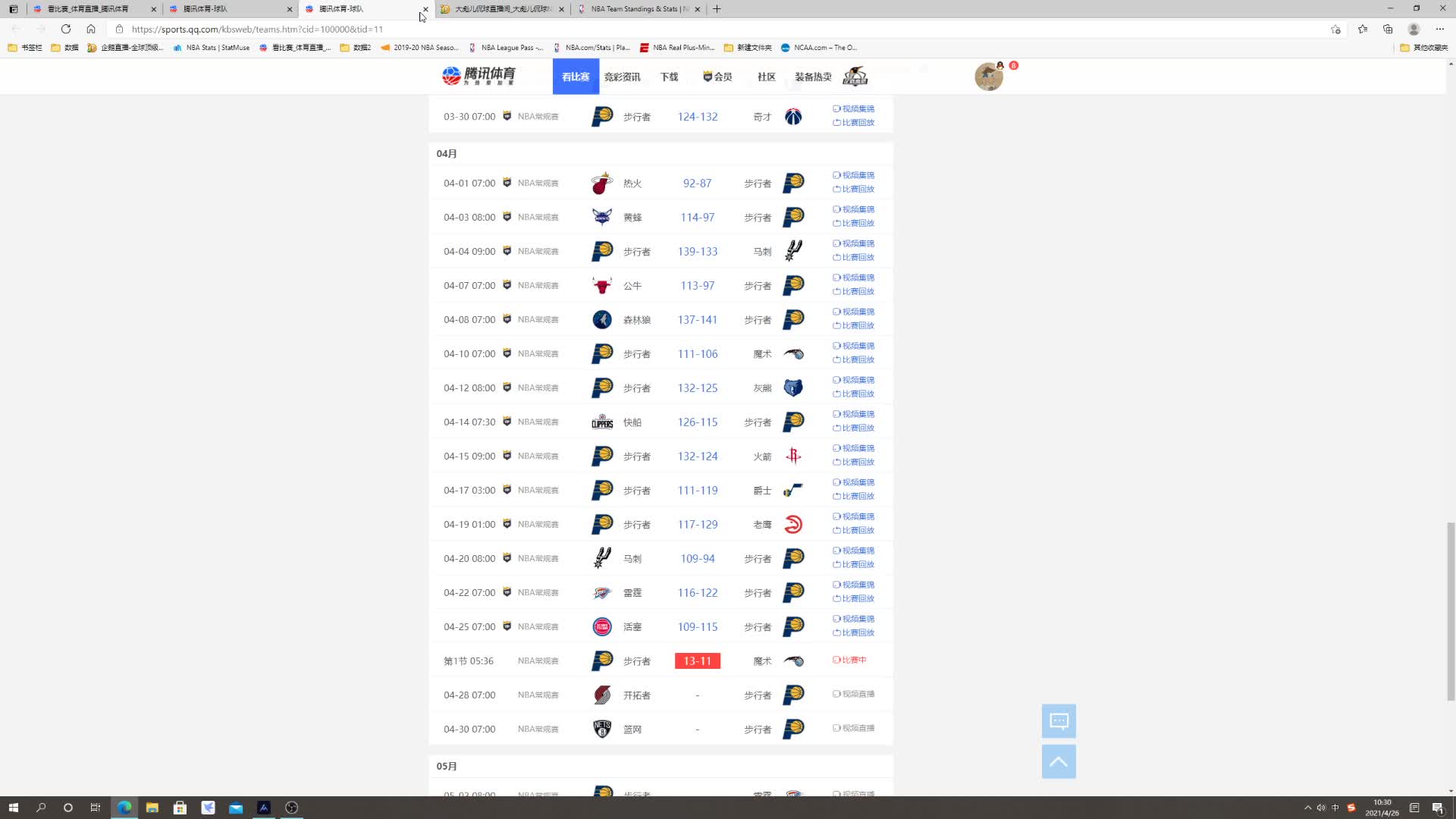Screen dimensions: 1456x819
Task: Click the live score 13-11 badge
Action: pyautogui.click(x=698, y=661)
